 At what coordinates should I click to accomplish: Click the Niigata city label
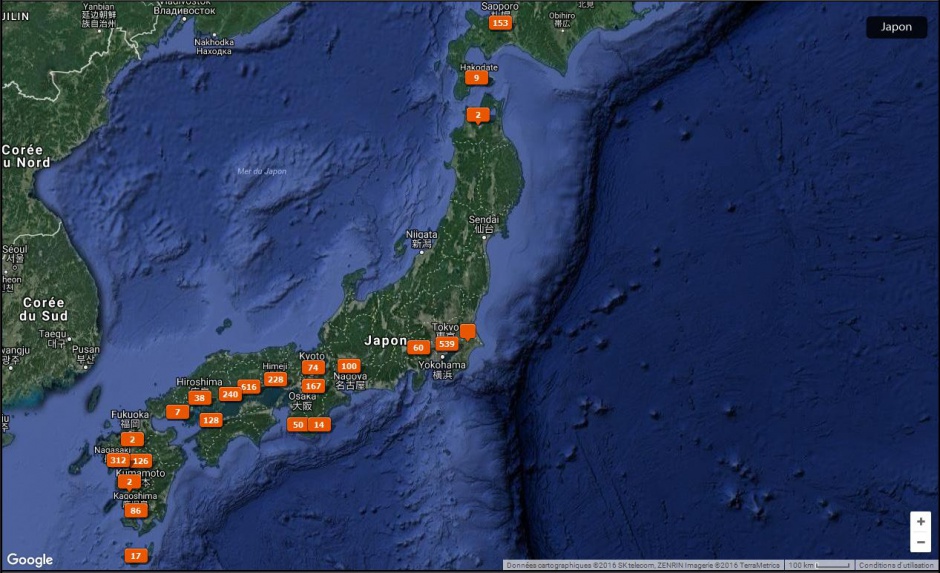(421, 239)
